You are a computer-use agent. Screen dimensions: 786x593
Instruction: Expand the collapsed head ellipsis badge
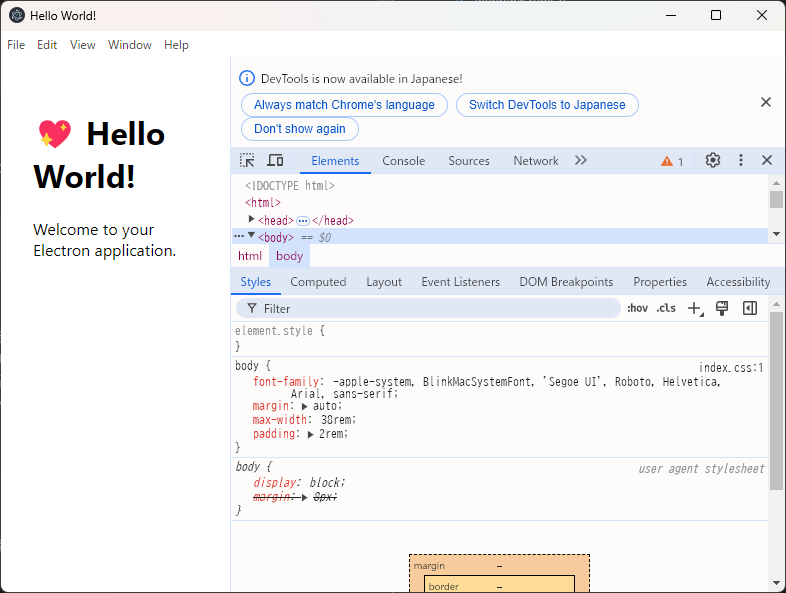click(303, 221)
